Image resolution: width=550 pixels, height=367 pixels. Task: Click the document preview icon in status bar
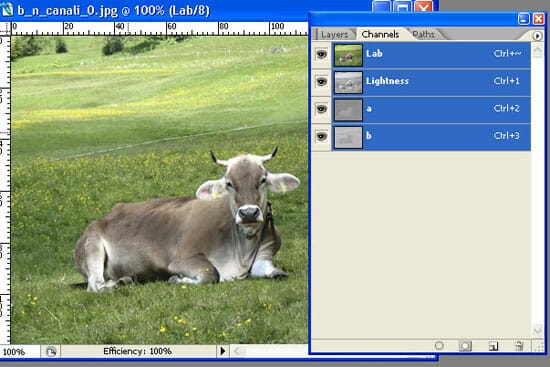click(x=51, y=352)
